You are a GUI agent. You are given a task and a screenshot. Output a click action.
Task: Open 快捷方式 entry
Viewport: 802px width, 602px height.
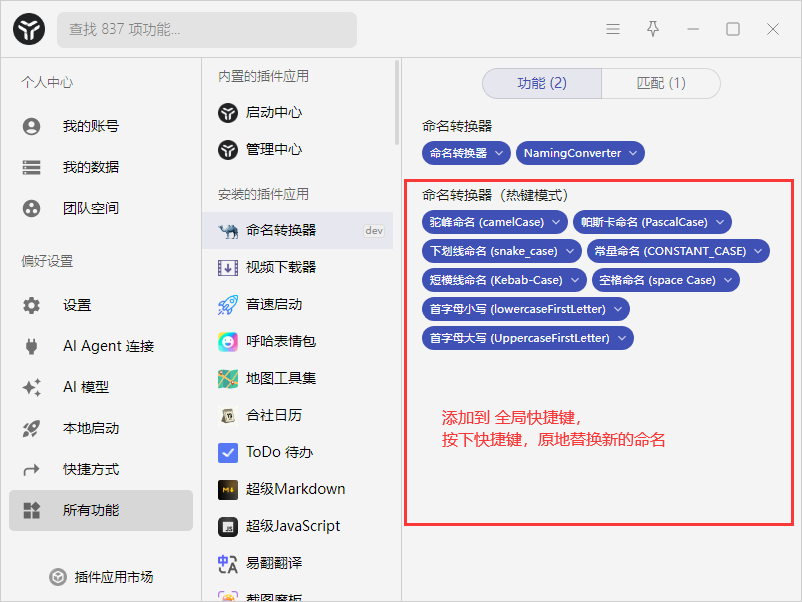101,469
